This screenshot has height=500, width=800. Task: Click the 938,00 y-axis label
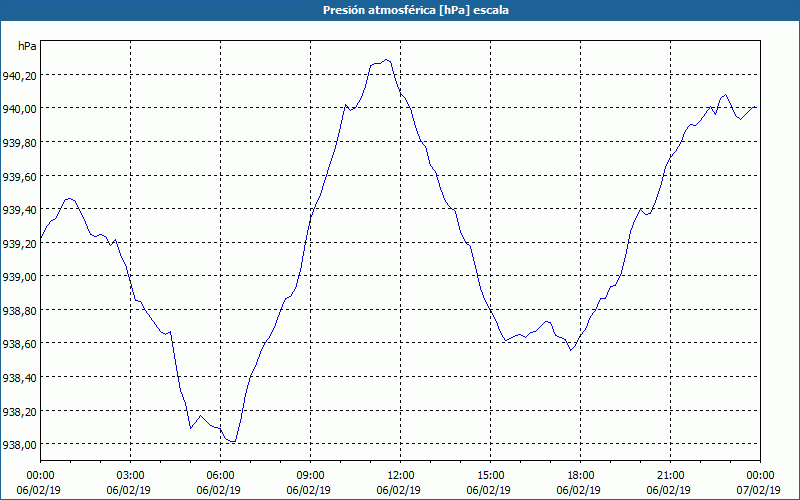pyautogui.click(x=18, y=444)
